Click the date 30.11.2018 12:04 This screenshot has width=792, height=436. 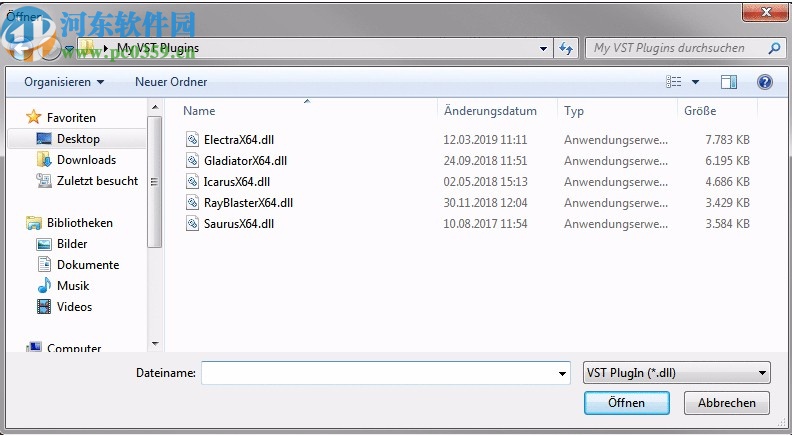[485, 203]
